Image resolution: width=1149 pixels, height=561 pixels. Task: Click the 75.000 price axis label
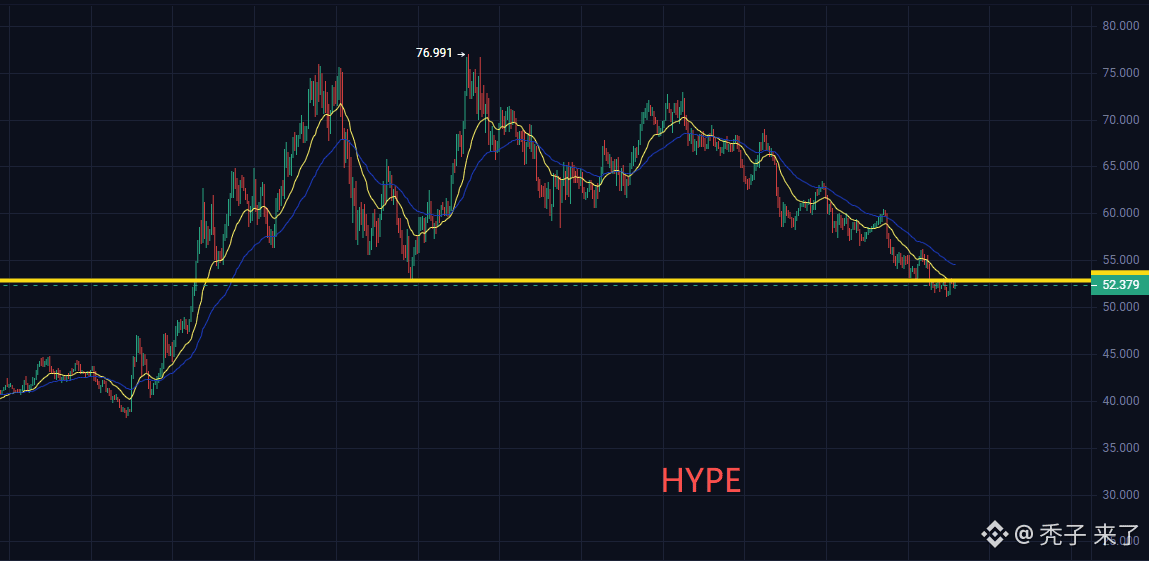[x=1120, y=73]
